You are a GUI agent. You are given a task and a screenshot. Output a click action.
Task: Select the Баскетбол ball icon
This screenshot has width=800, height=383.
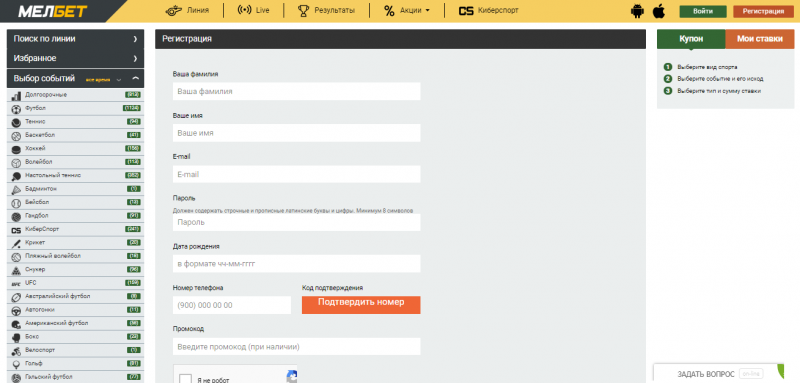coord(16,136)
